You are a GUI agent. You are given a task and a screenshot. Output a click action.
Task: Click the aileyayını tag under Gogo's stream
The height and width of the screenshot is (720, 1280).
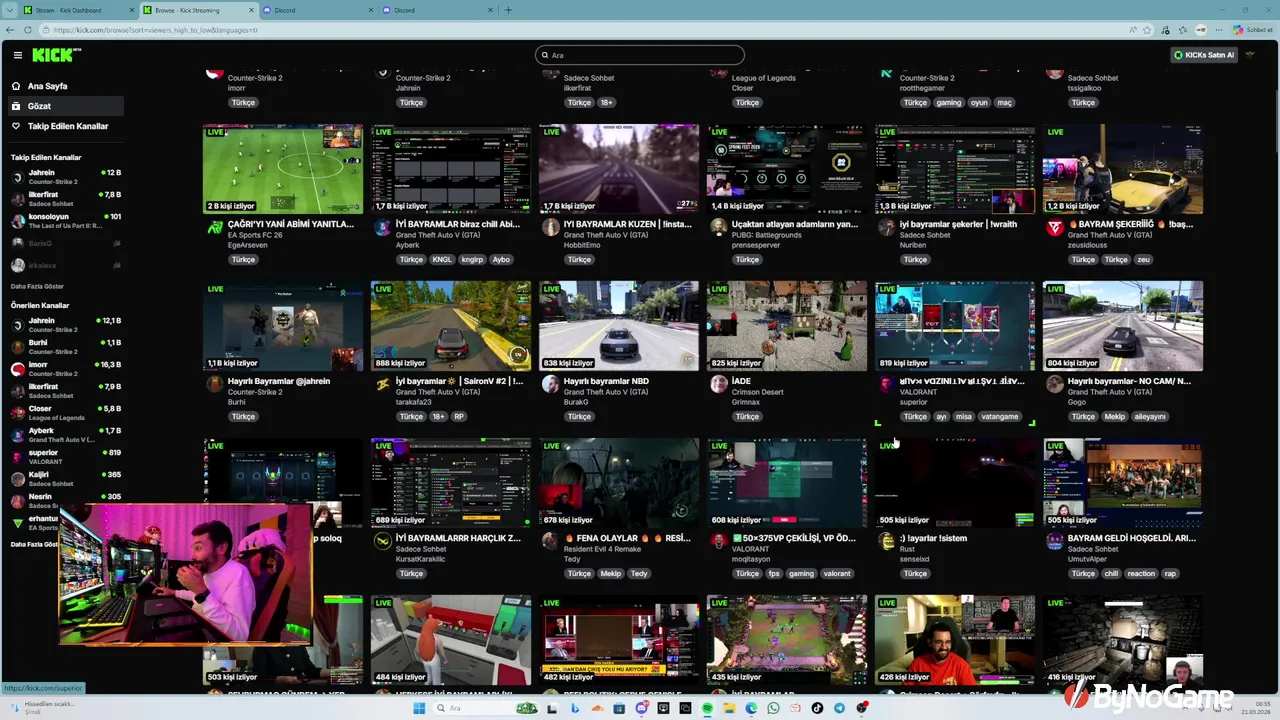(1150, 417)
